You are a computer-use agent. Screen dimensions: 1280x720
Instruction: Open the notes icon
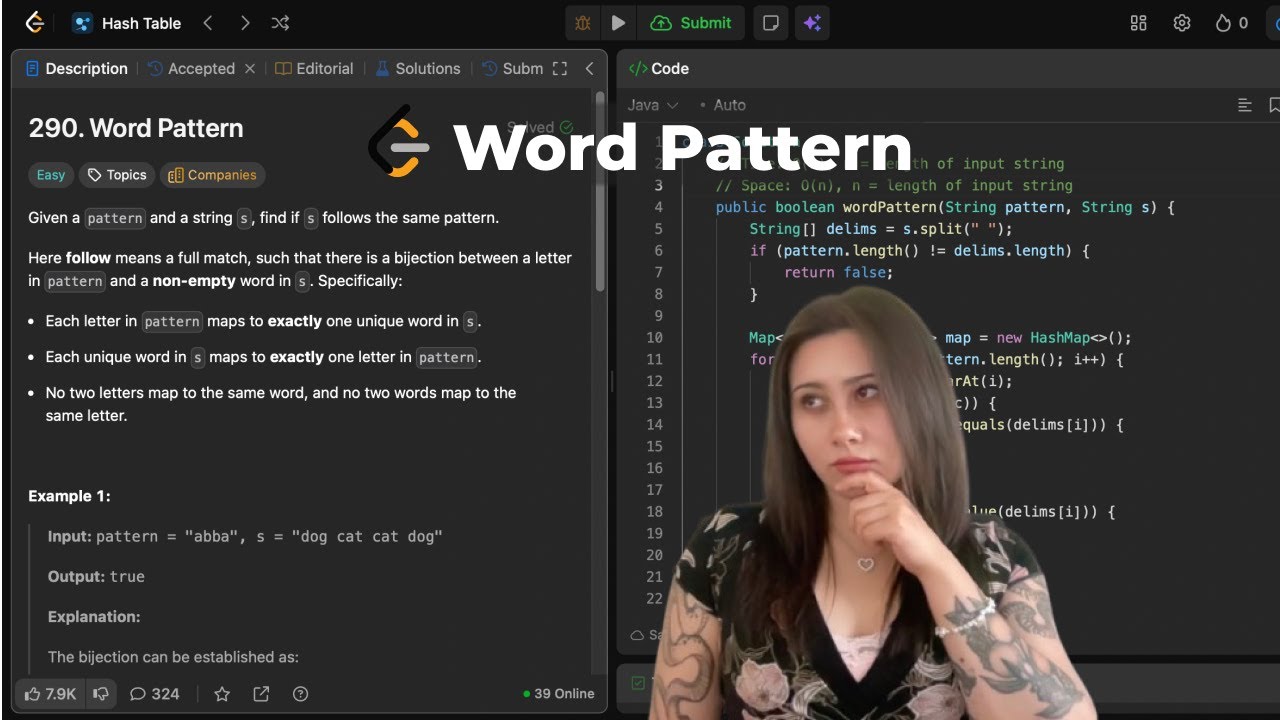(771, 23)
